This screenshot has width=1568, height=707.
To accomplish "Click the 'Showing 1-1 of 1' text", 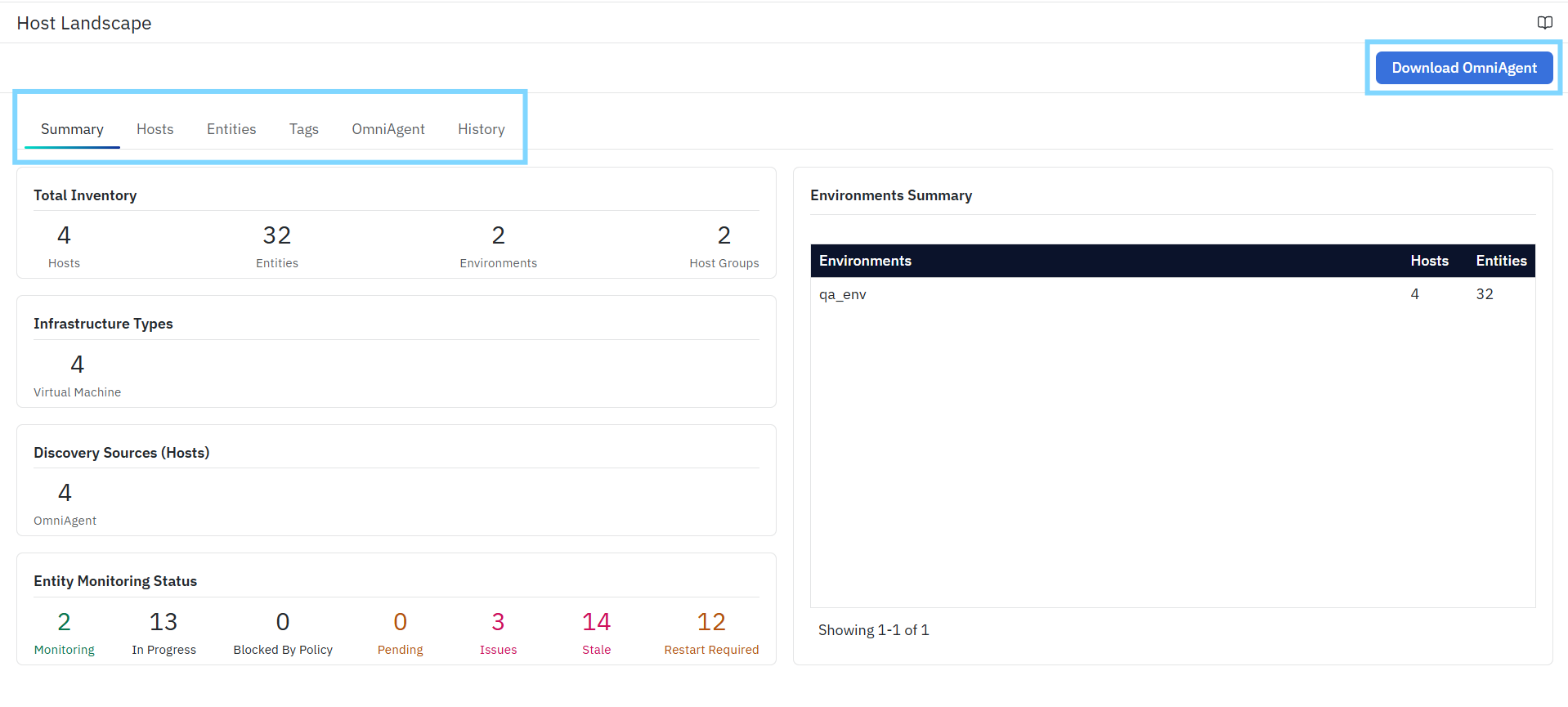I will (x=873, y=630).
